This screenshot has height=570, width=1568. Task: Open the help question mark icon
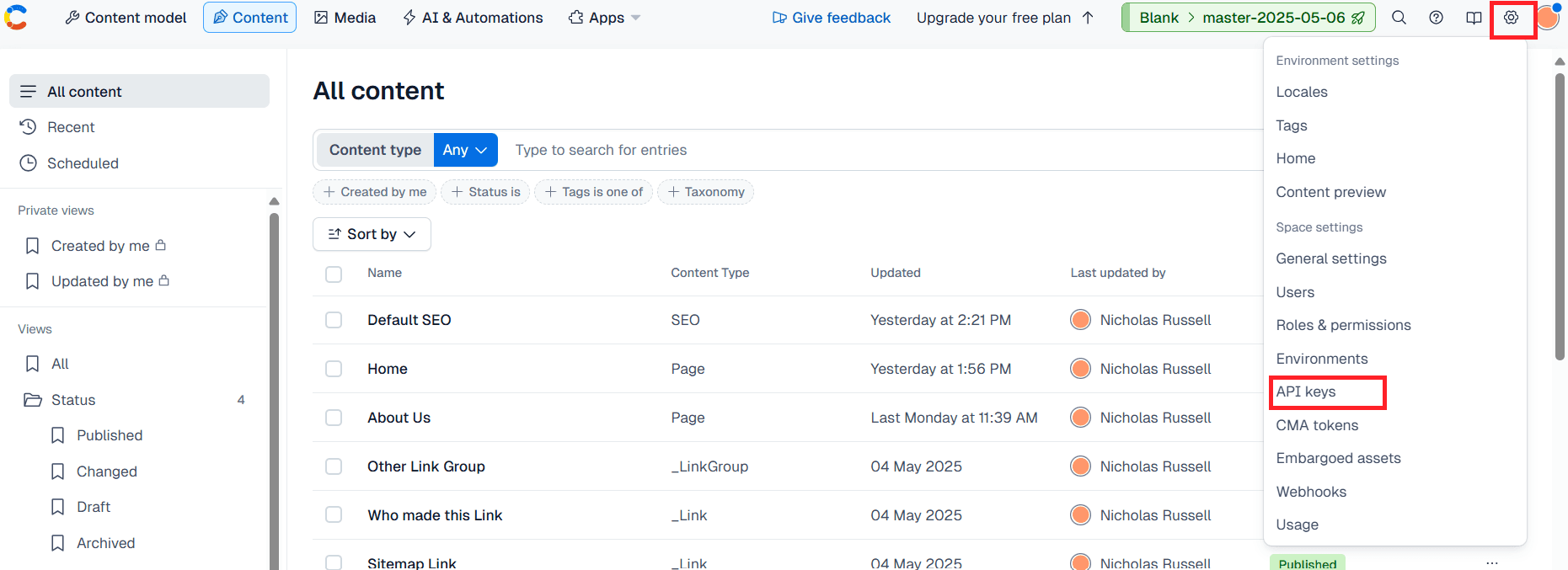coord(1436,18)
